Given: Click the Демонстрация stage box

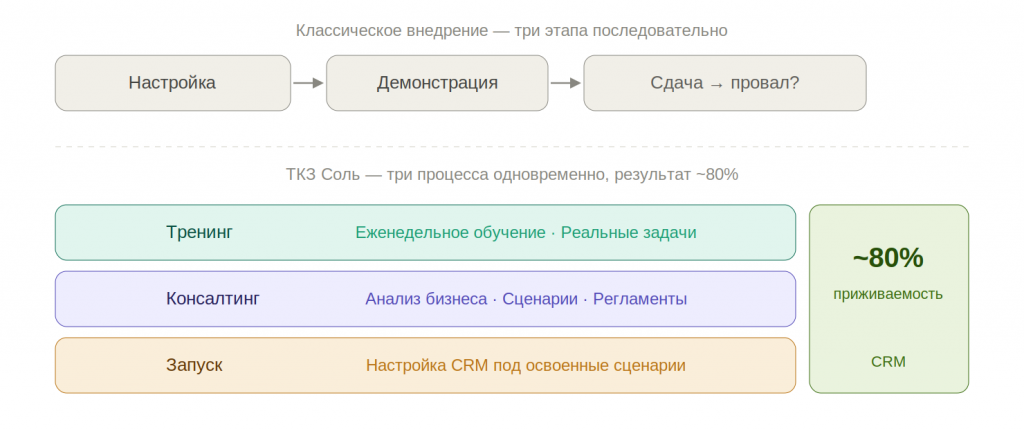Looking at the screenshot, I should (x=437, y=83).
